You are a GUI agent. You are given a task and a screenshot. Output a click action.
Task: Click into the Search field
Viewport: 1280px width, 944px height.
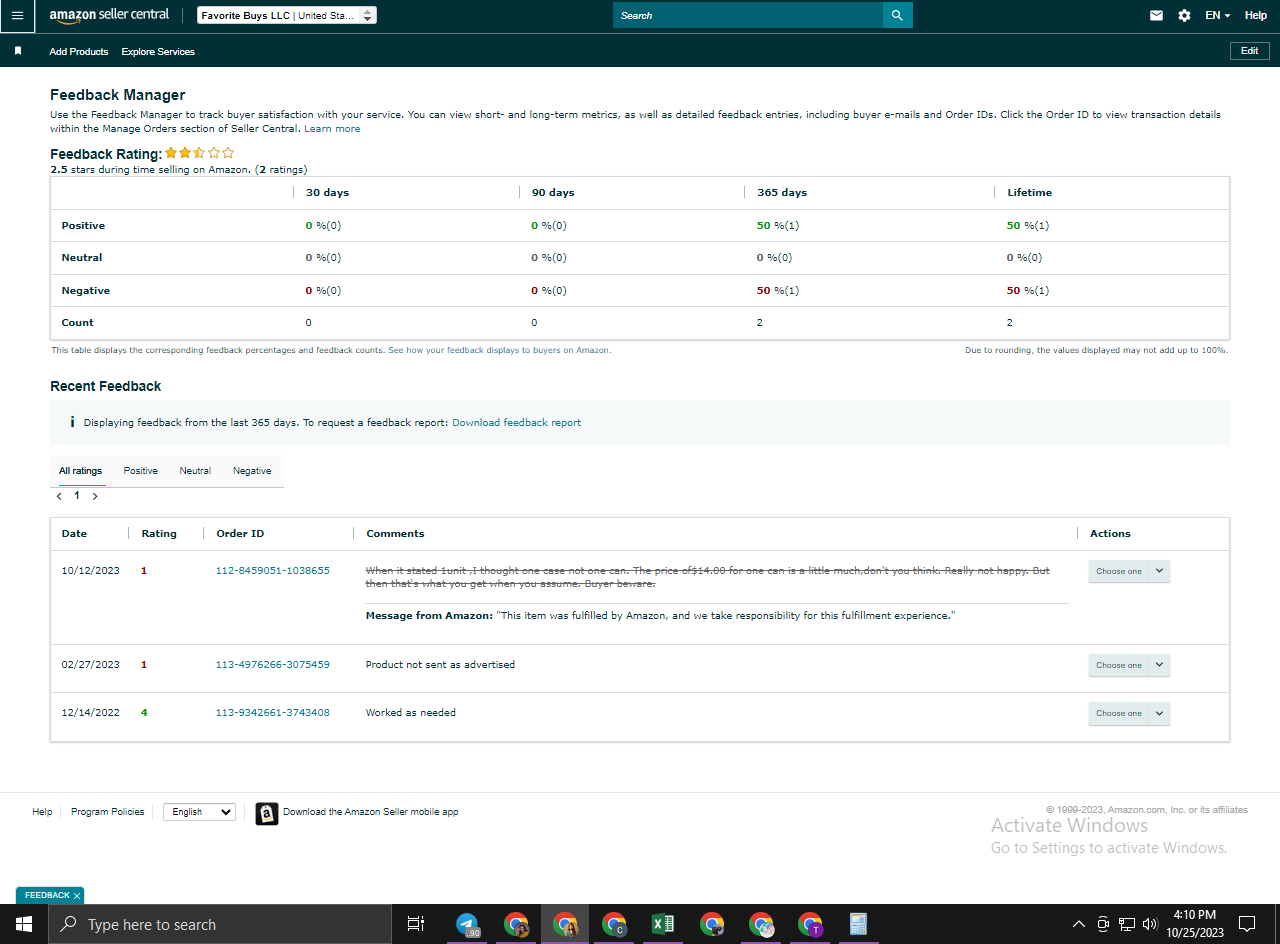point(748,15)
